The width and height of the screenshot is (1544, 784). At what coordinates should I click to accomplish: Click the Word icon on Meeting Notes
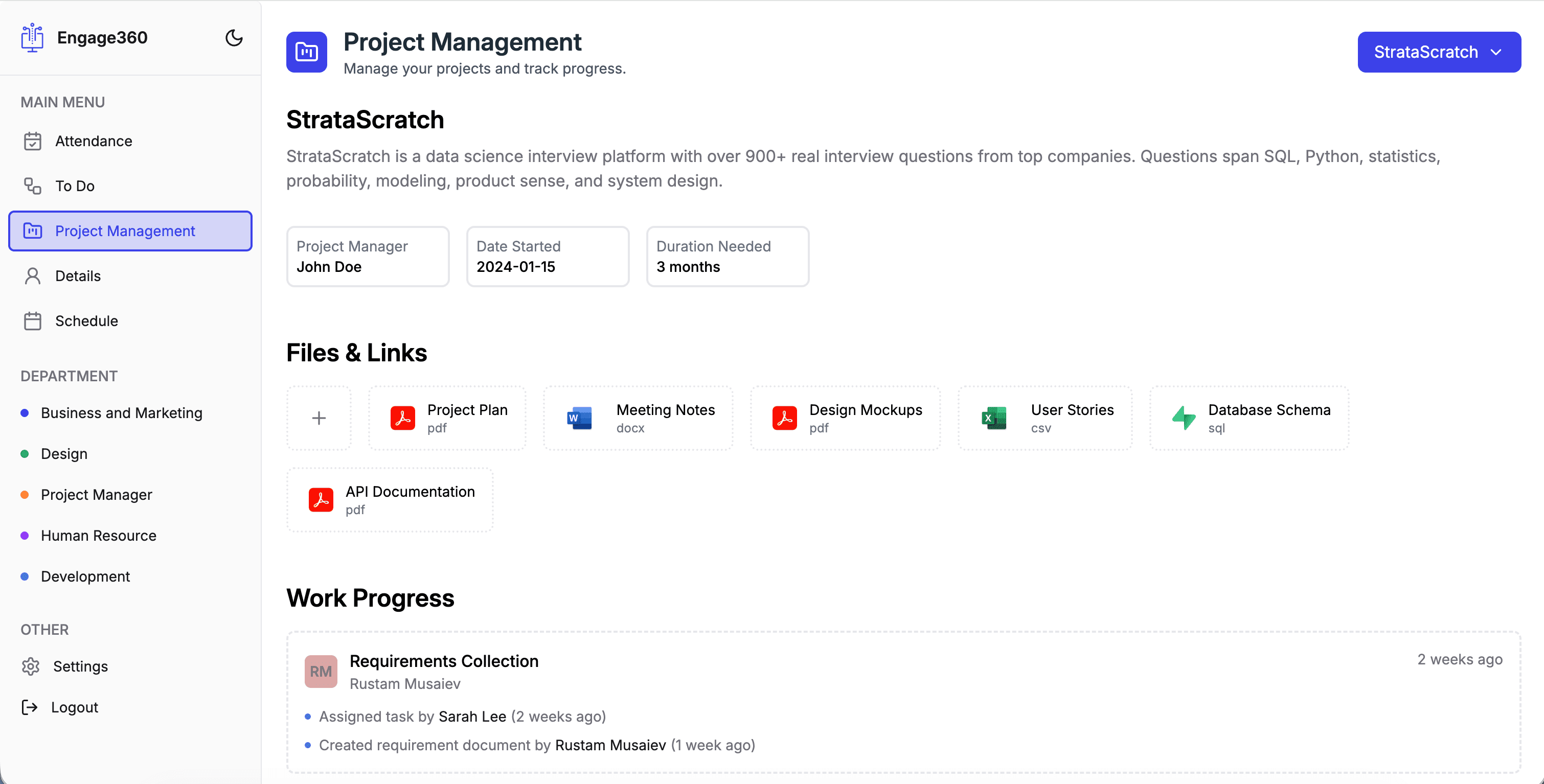click(579, 418)
